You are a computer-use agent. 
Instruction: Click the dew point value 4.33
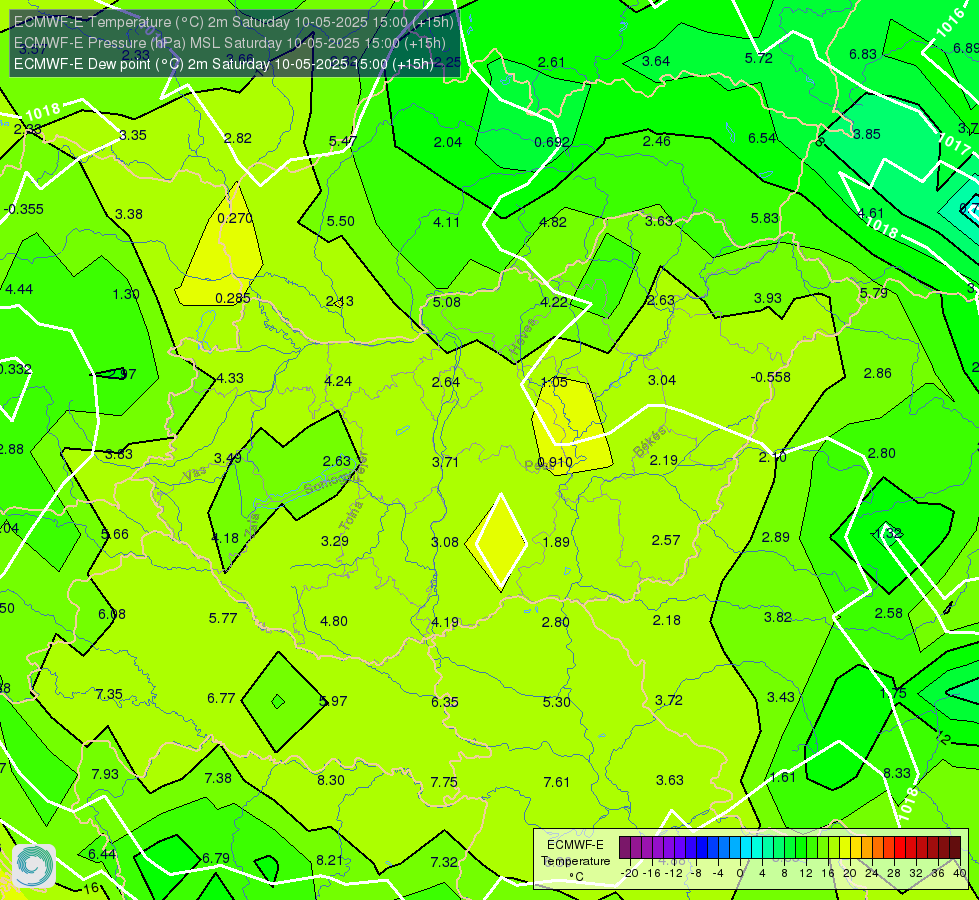[229, 378]
